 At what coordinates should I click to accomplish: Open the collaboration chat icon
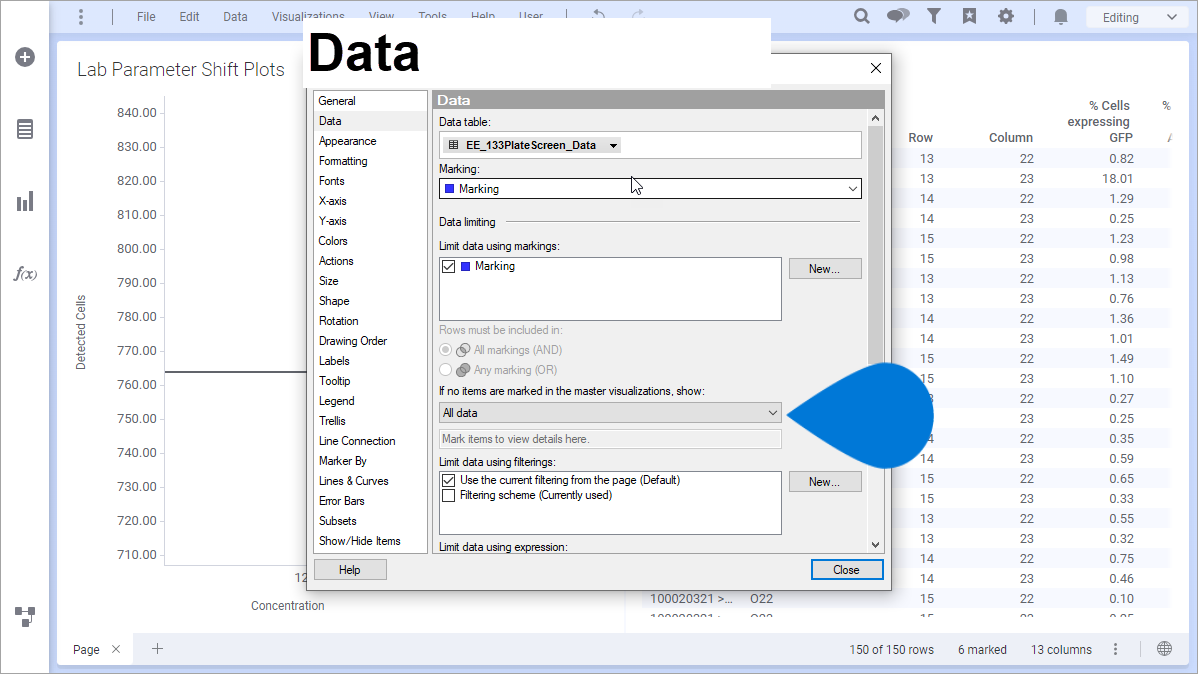pyautogui.click(x=898, y=17)
